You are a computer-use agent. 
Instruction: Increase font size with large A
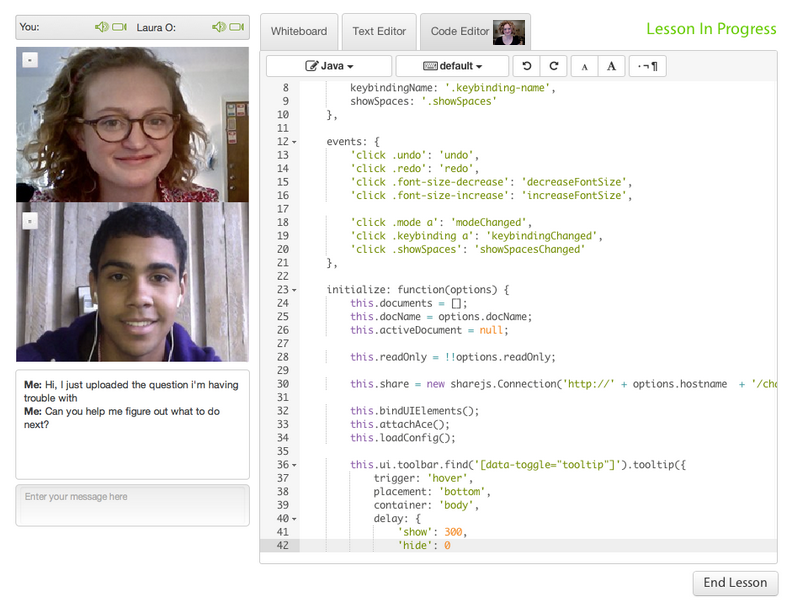point(611,66)
